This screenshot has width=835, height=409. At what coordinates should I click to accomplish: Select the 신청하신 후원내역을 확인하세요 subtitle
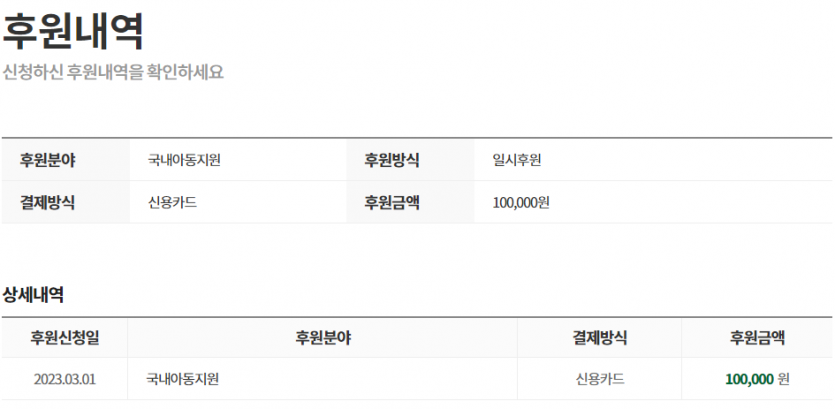(113, 72)
